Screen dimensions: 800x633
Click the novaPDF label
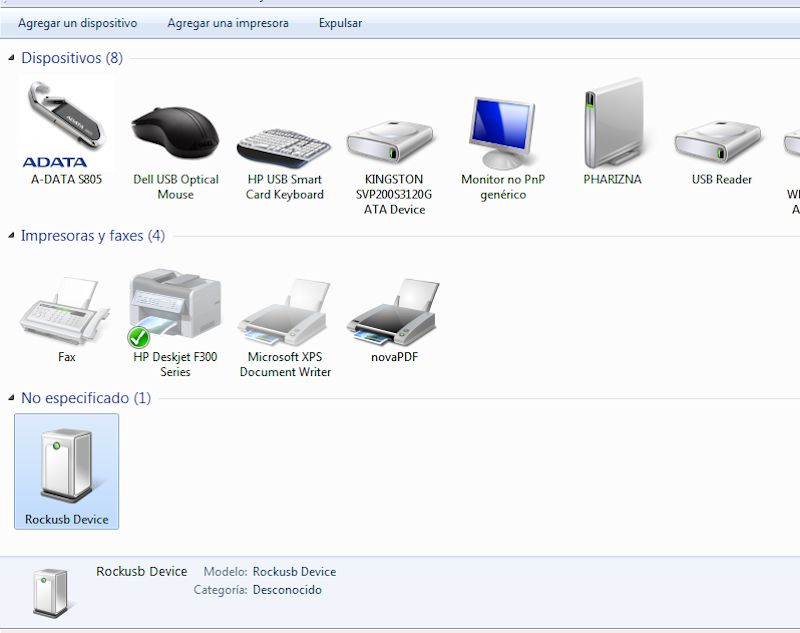(x=394, y=357)
